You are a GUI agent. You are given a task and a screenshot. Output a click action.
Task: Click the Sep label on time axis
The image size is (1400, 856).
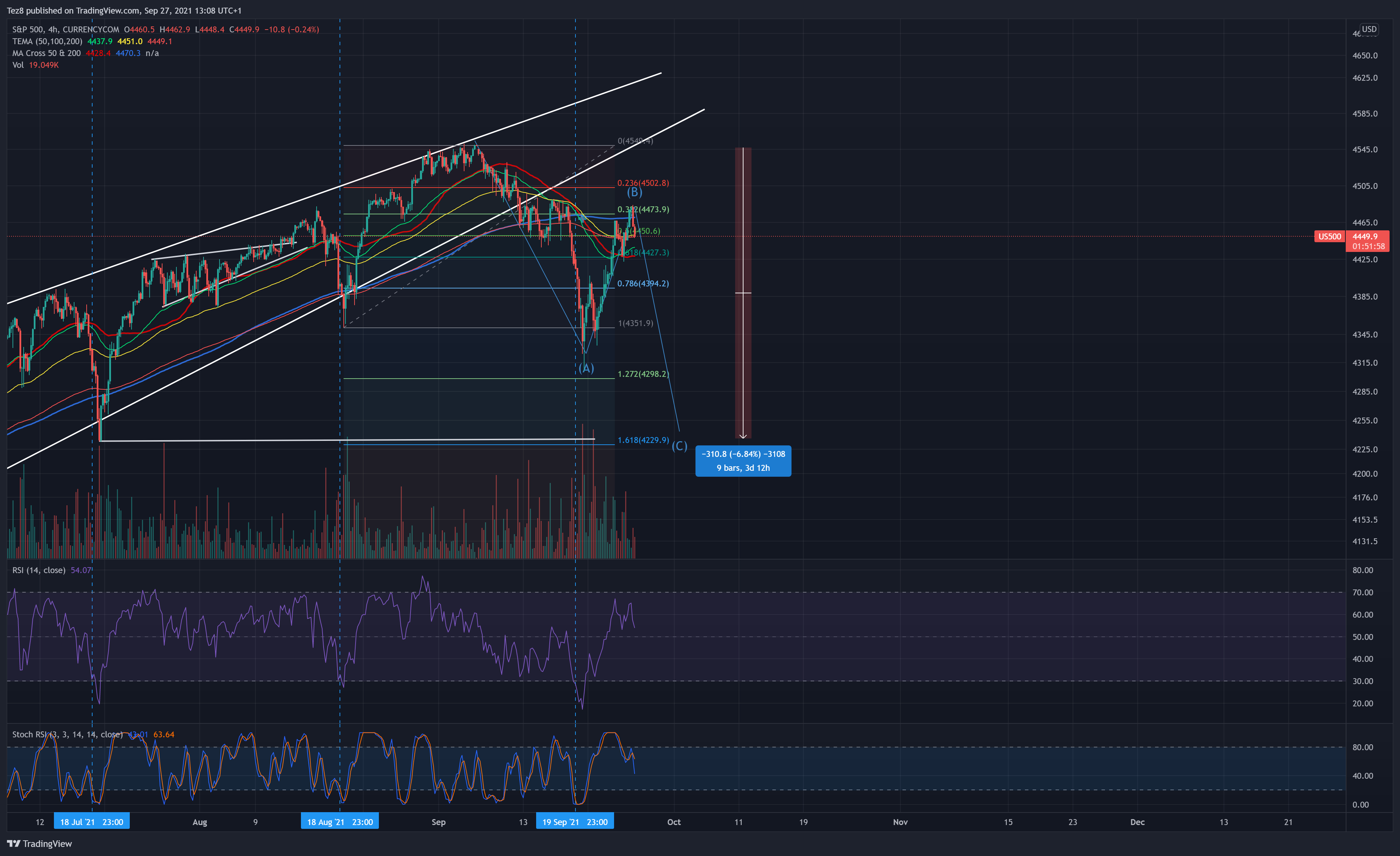pyautogui.click(x=439, y=822)
